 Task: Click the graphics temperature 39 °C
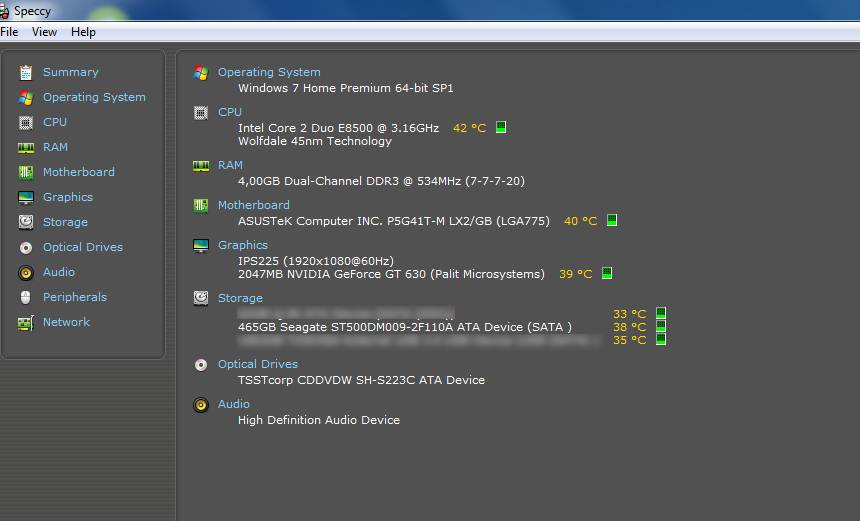[x=575, y=274]
